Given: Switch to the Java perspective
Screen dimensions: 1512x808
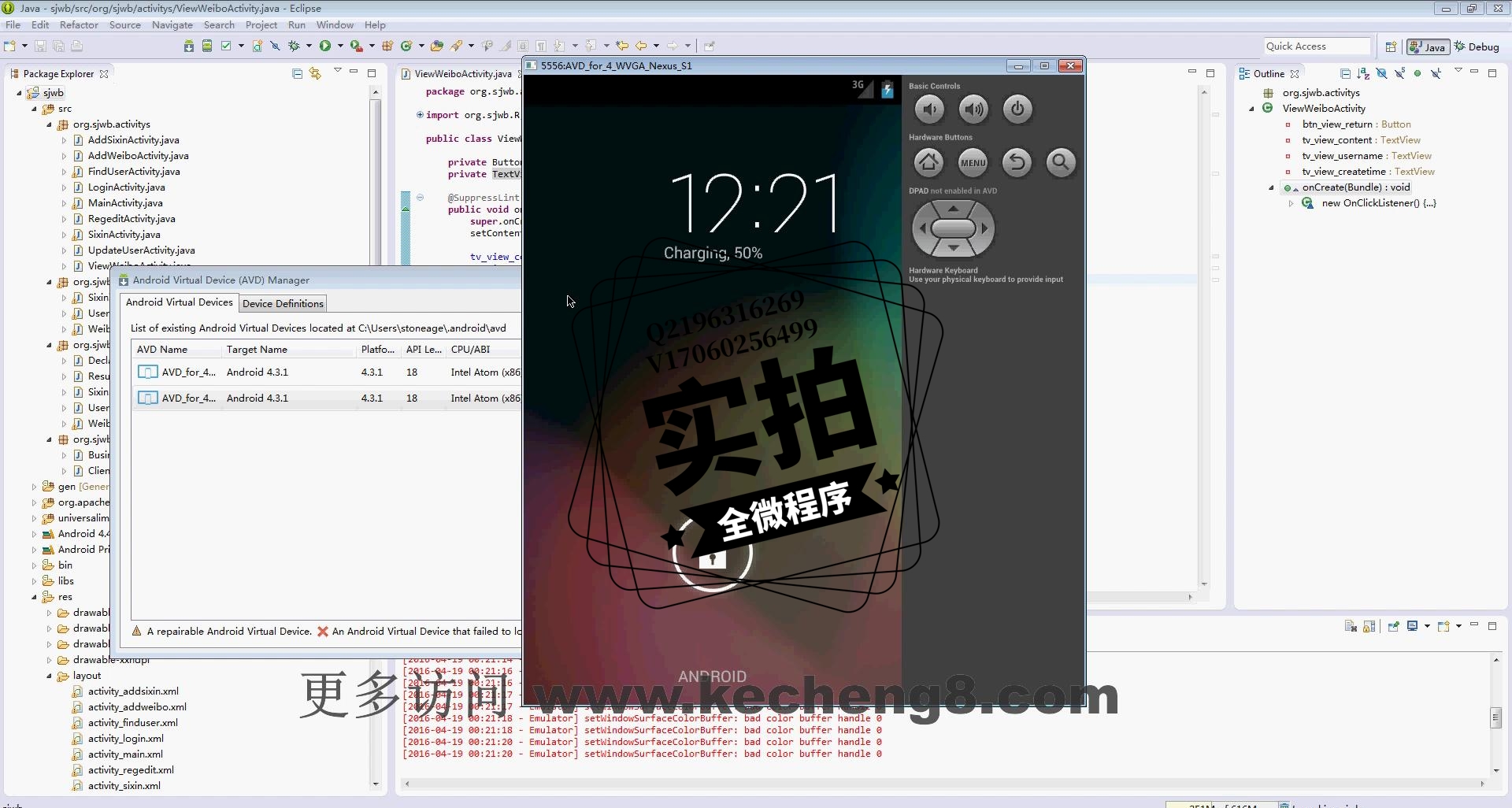Looking at the screenshot, I should 1428,46.
